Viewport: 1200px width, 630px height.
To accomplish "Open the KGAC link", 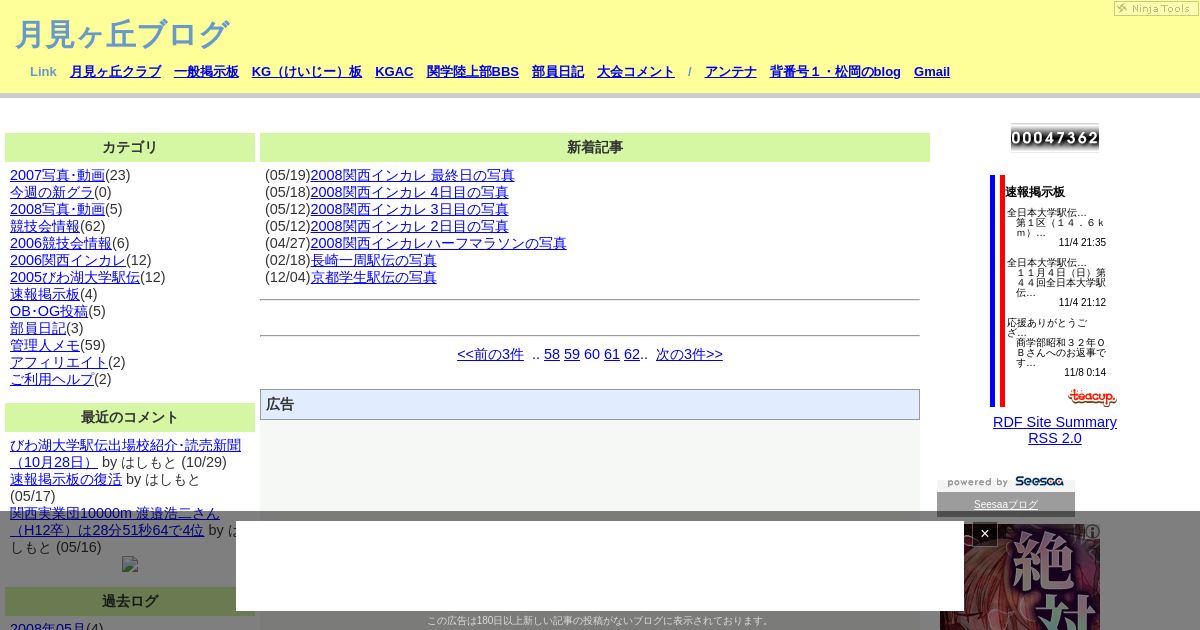I will tap(394, 72).
